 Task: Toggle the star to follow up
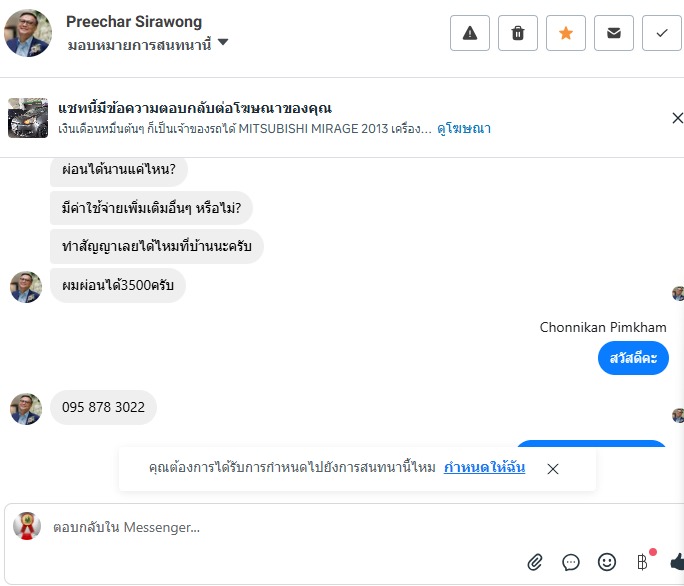(x=566, y=33)
